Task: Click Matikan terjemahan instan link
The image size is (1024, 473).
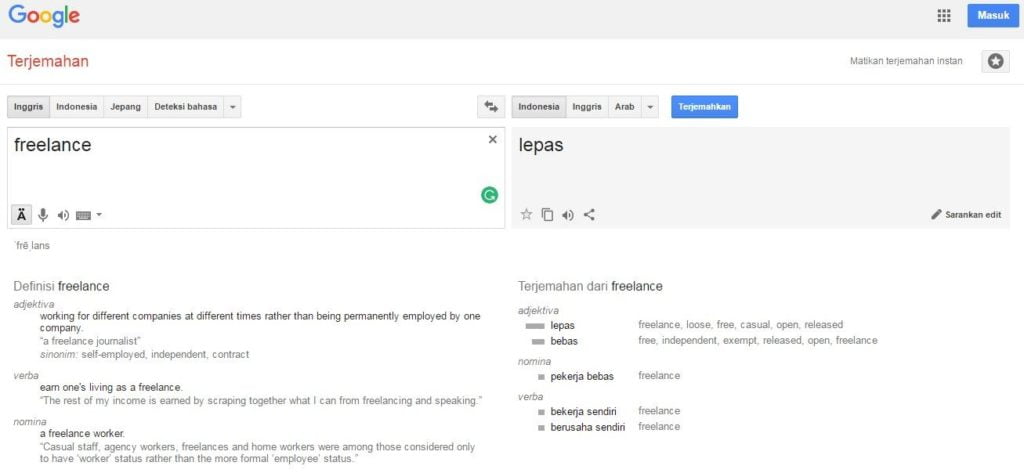Action: pos(906,61)
